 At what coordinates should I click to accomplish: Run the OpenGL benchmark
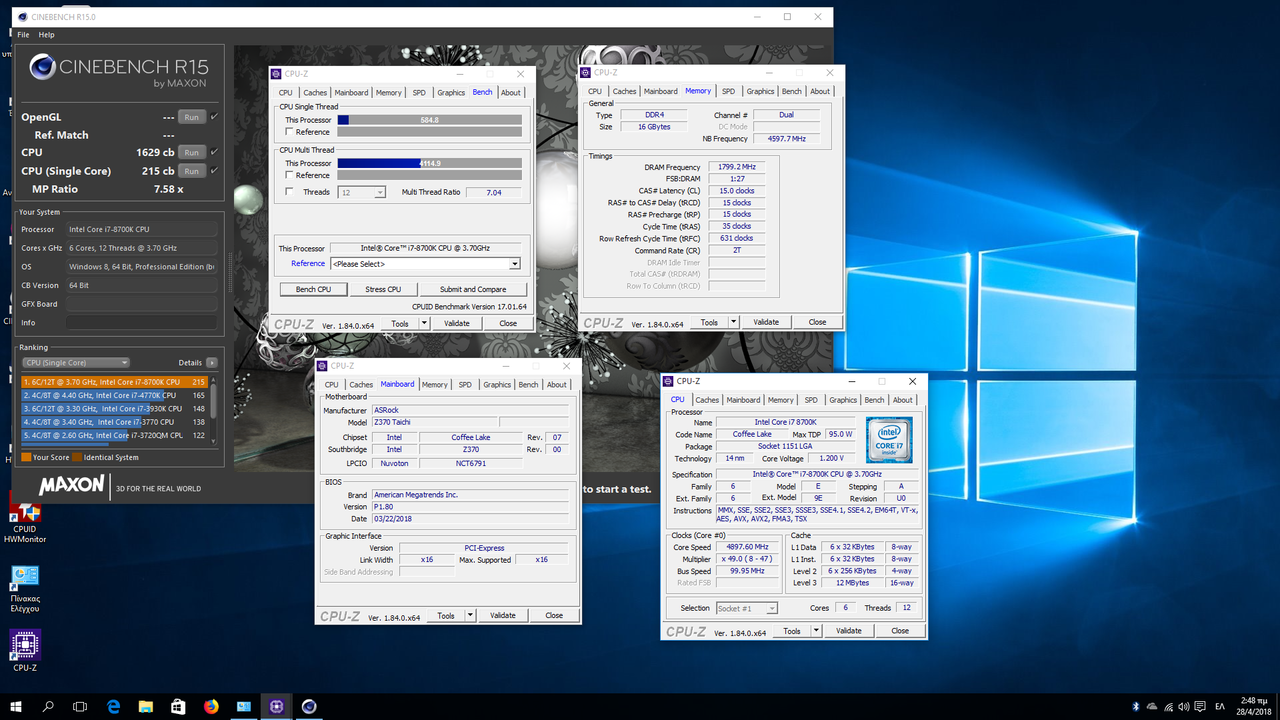pyautogui.click(x=192, y=117)
